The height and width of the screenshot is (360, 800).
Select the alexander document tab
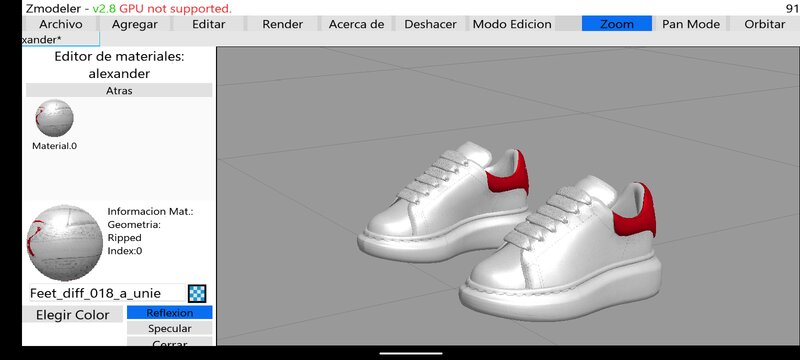[61, 39]
